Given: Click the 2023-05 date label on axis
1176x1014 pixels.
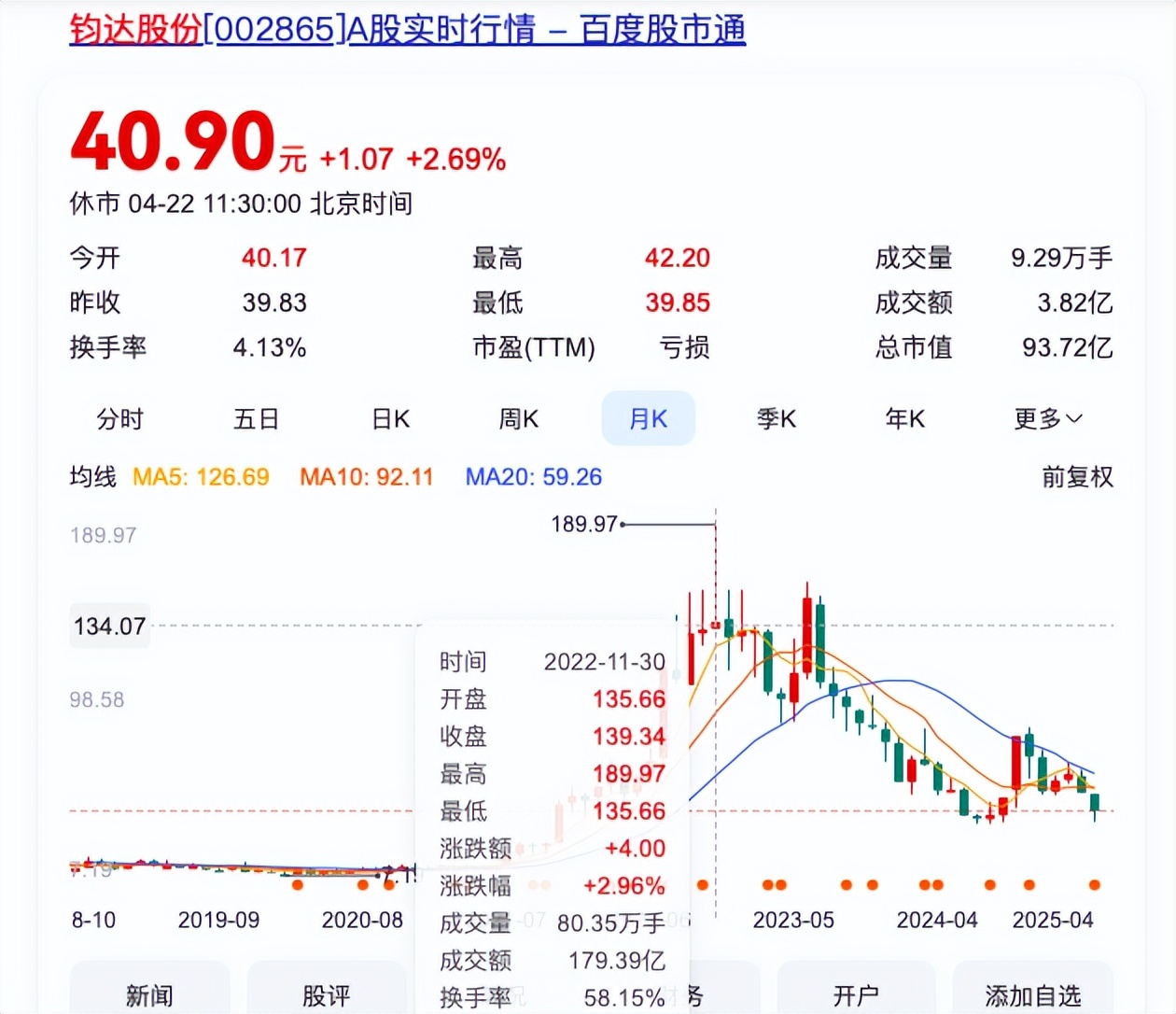Looking at the screenshot, I should click(792, 920).
